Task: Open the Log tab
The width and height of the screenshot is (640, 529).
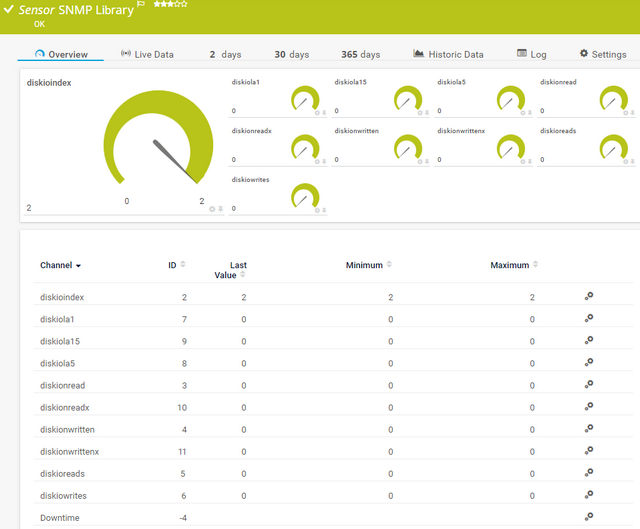Action: (531, 54)
